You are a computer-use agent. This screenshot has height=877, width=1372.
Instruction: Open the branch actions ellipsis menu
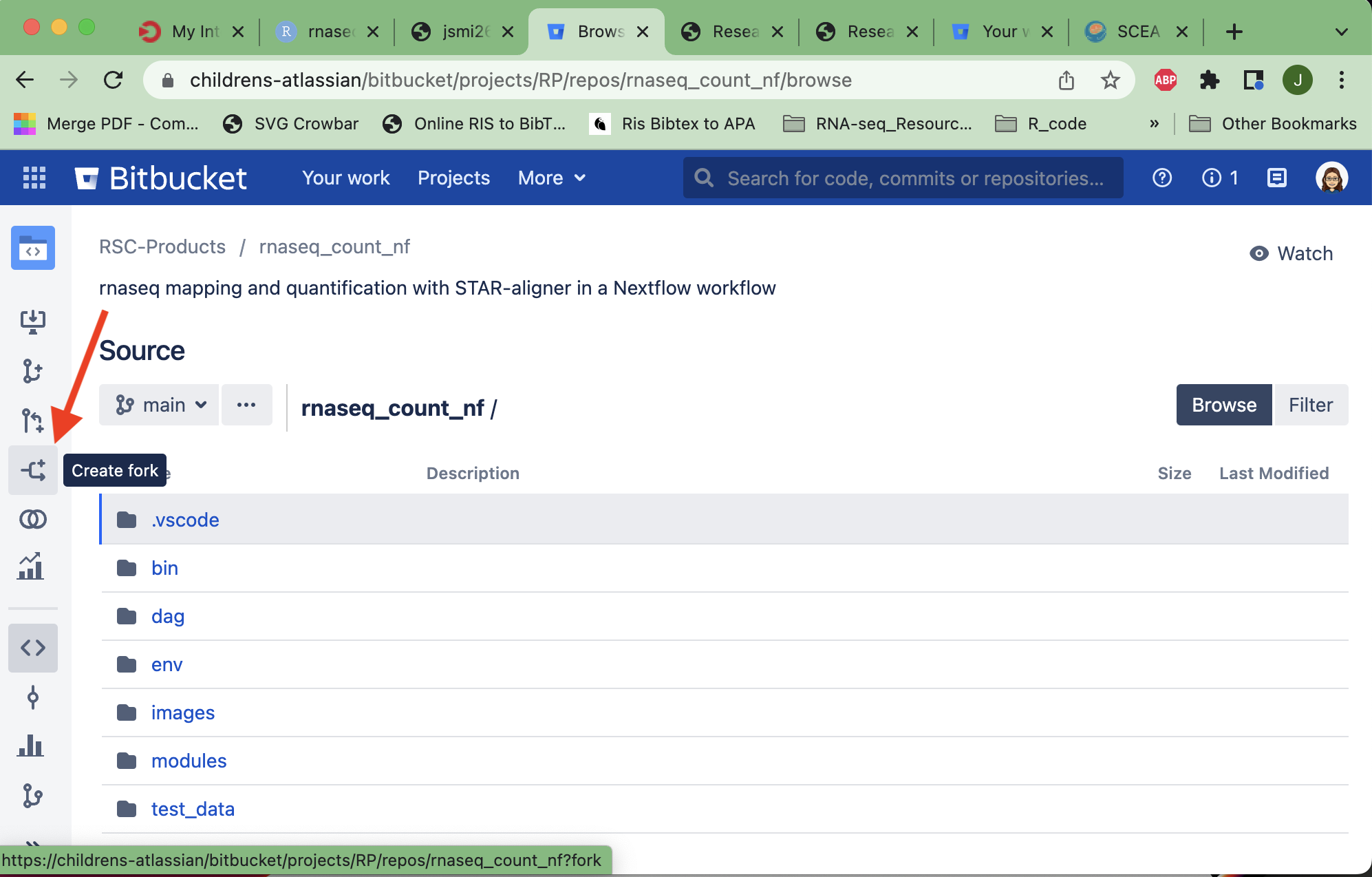click(x=246, y=405)
